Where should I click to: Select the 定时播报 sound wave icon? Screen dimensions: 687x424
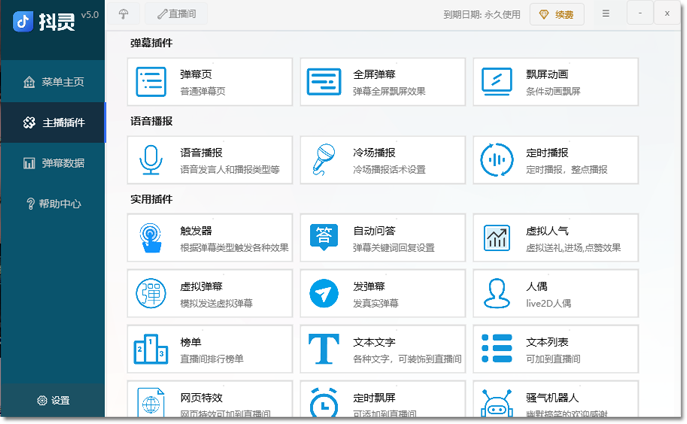tap(496, 160)
